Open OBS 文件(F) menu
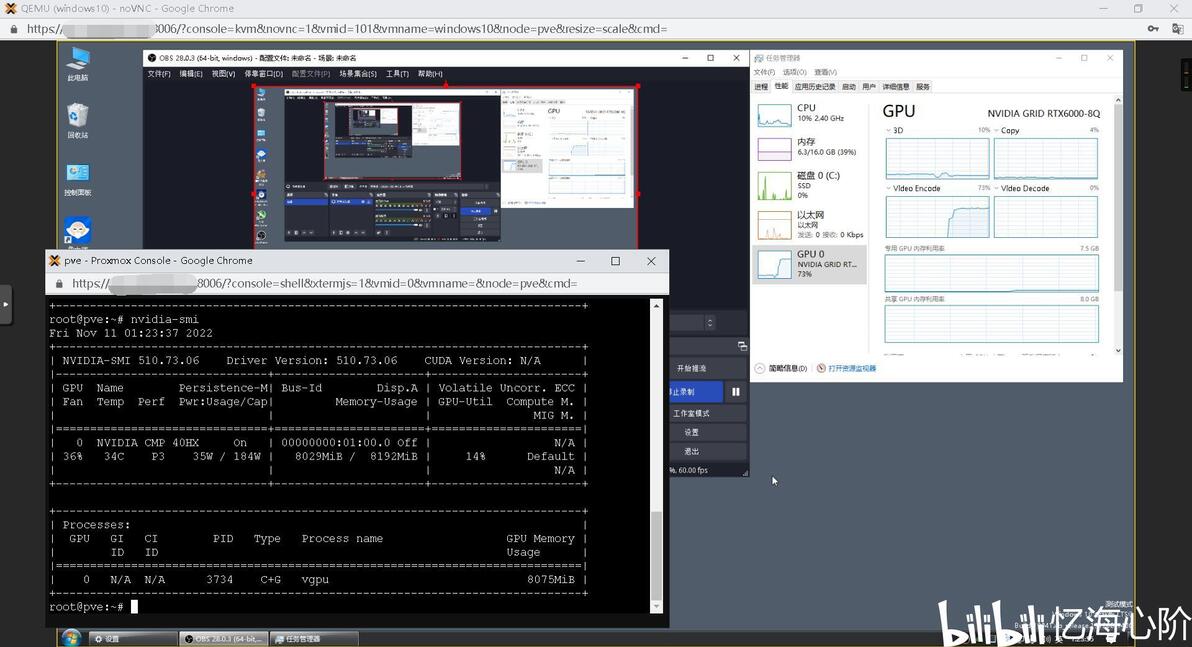1192x647 pixels. [158, 74]
